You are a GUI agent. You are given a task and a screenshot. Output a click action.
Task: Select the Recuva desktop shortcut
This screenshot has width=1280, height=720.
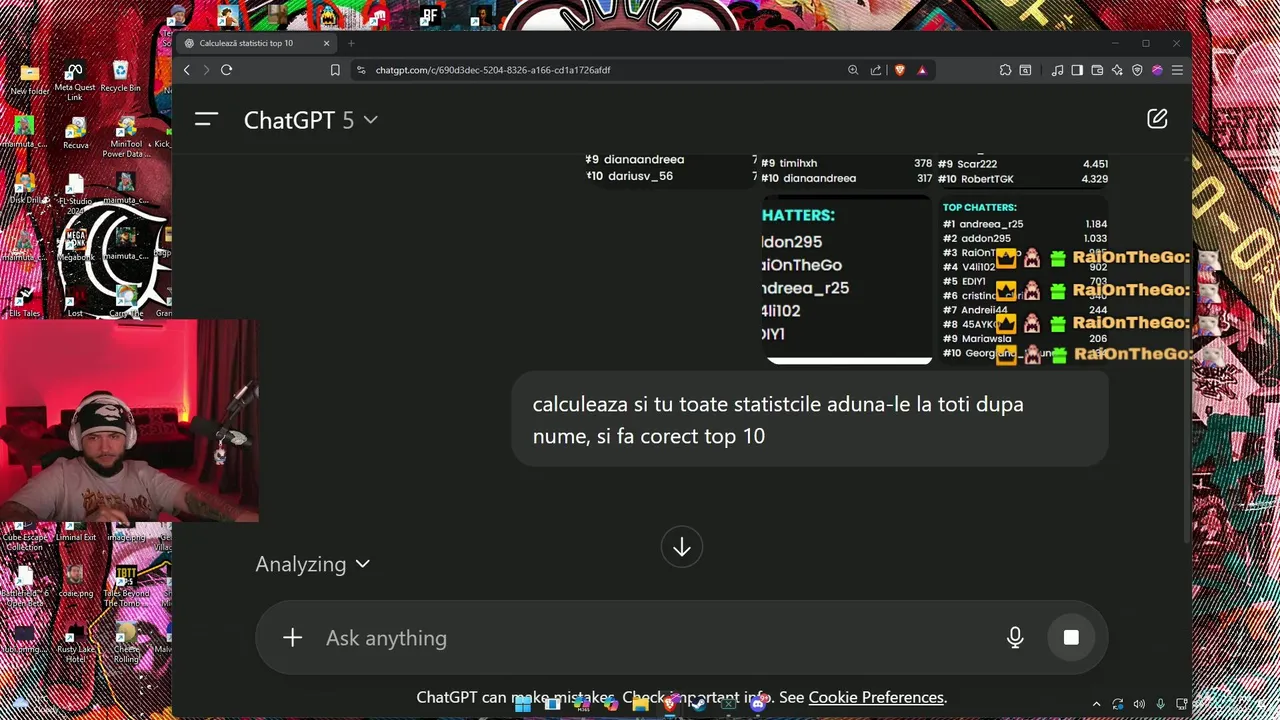[x=75, y=135]
